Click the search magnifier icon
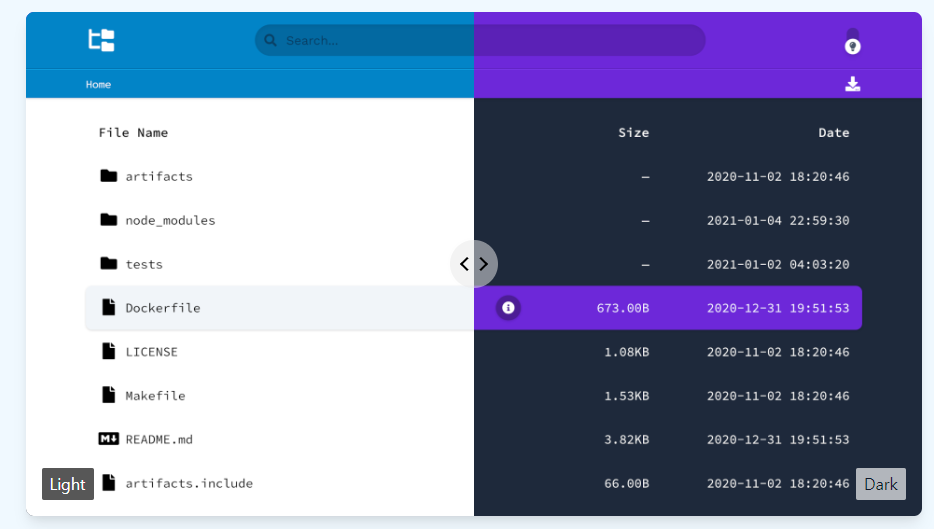 [270, 41]
